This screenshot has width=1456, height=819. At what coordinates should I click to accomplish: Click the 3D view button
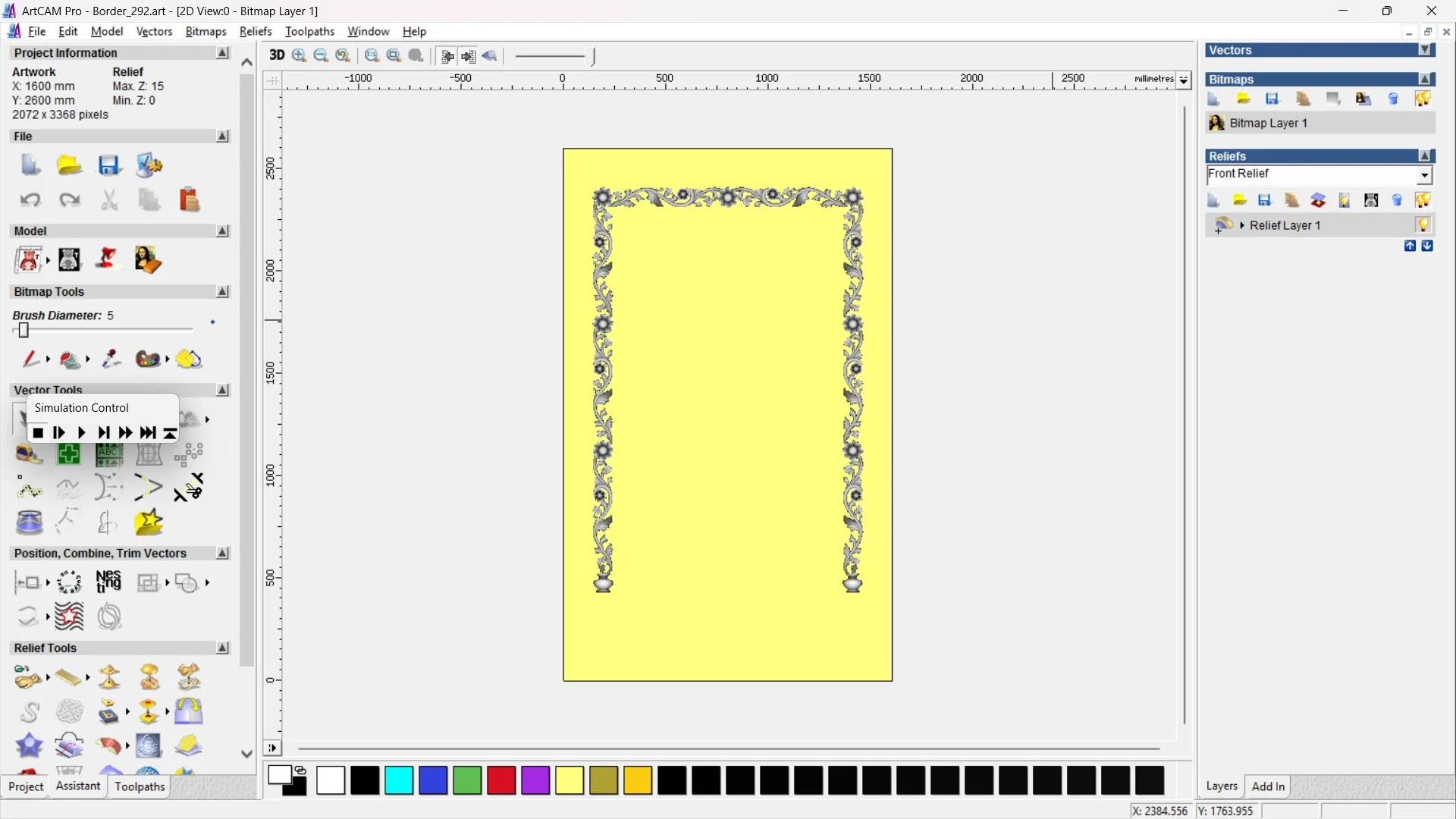(277, 55)
